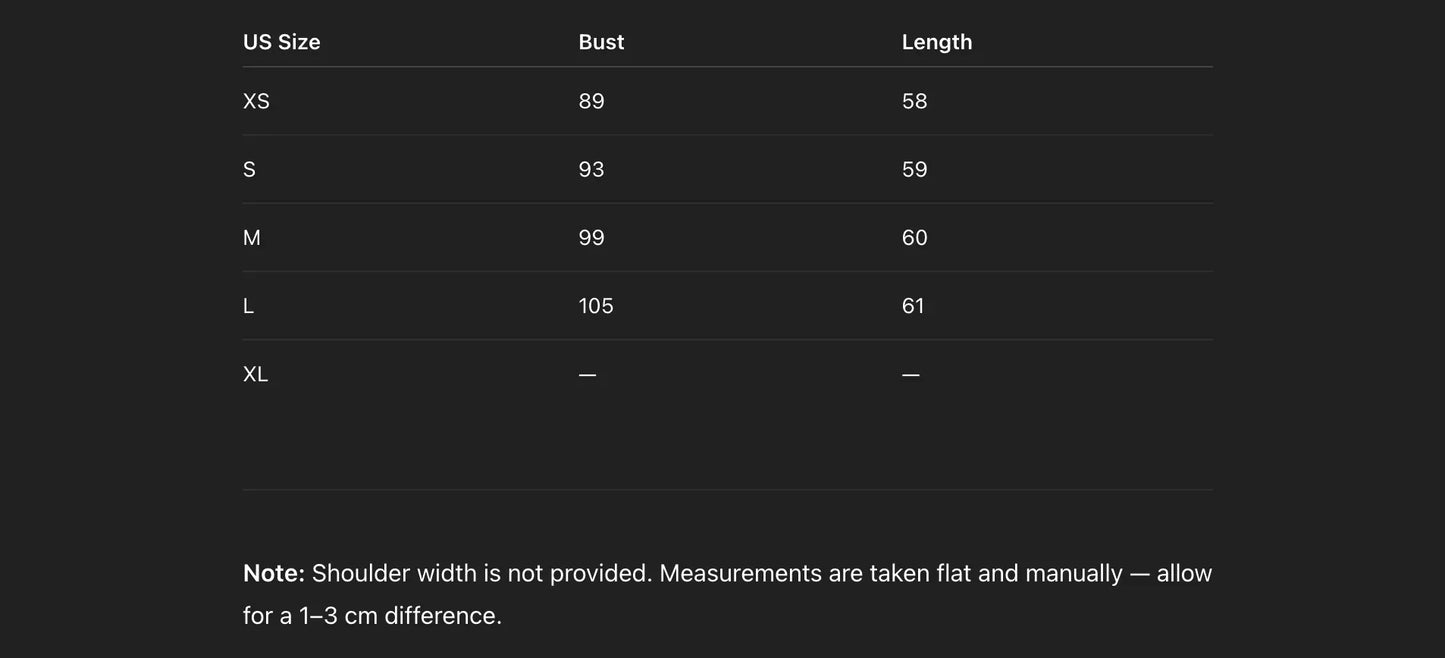Click the Length column header
This screenshot has height=658, width=1445.
pyautogui.click(x=936, y=42)
